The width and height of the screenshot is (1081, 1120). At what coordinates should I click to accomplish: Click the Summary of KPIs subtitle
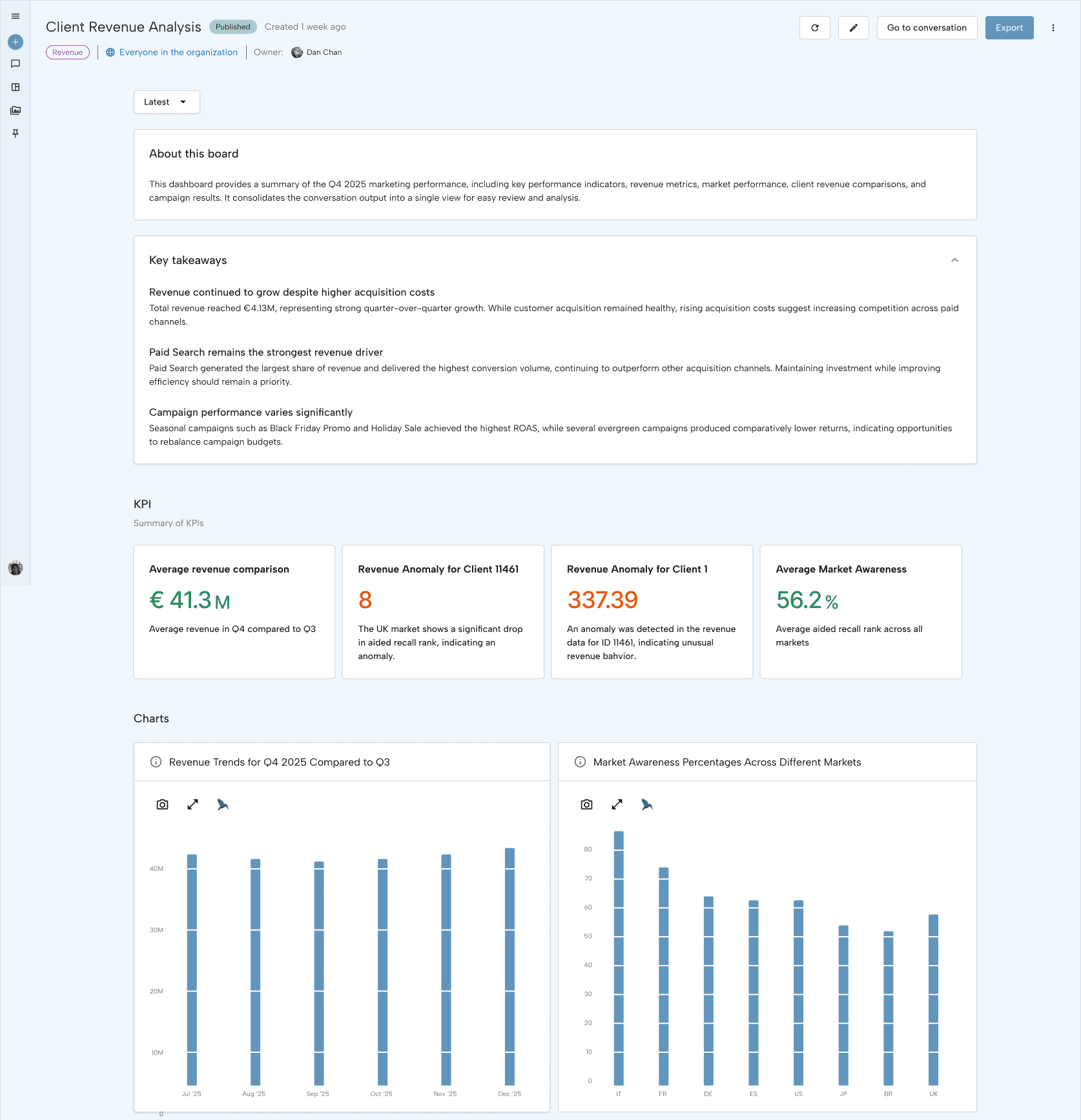coord(169,523)
